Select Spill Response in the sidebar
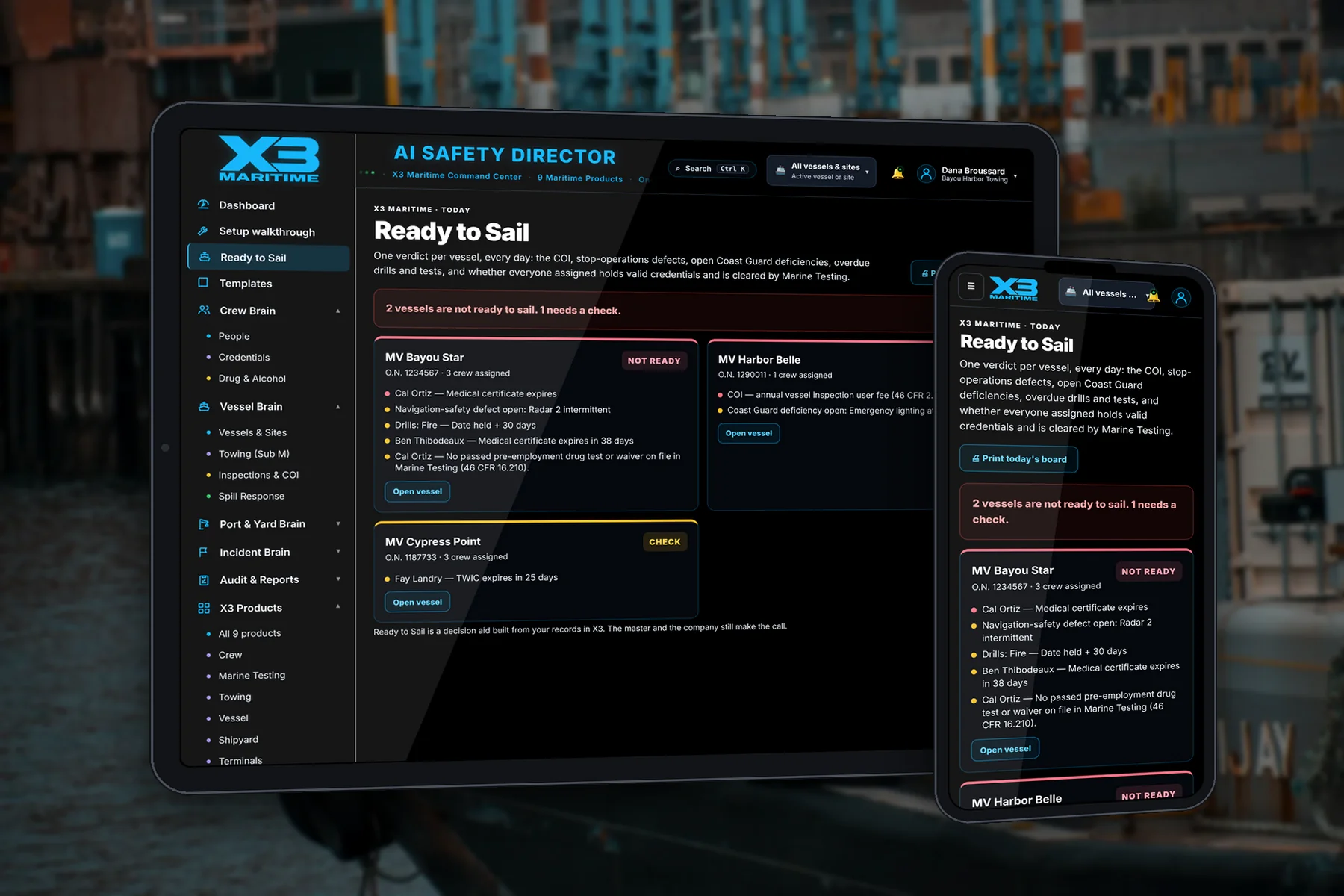This screenshot has height=896, width=1344. (251, 496)
